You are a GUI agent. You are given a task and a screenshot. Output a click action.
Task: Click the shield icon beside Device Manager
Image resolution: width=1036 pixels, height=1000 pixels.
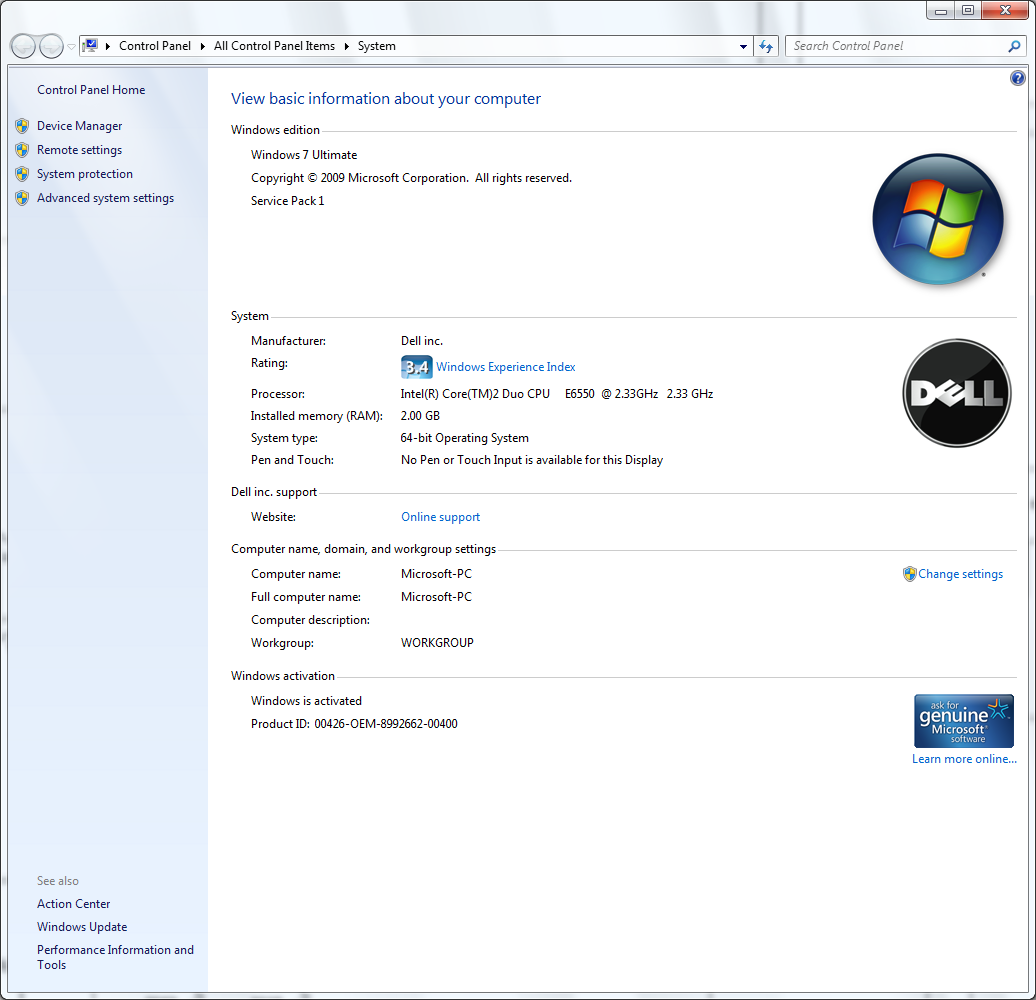point(22,125)
